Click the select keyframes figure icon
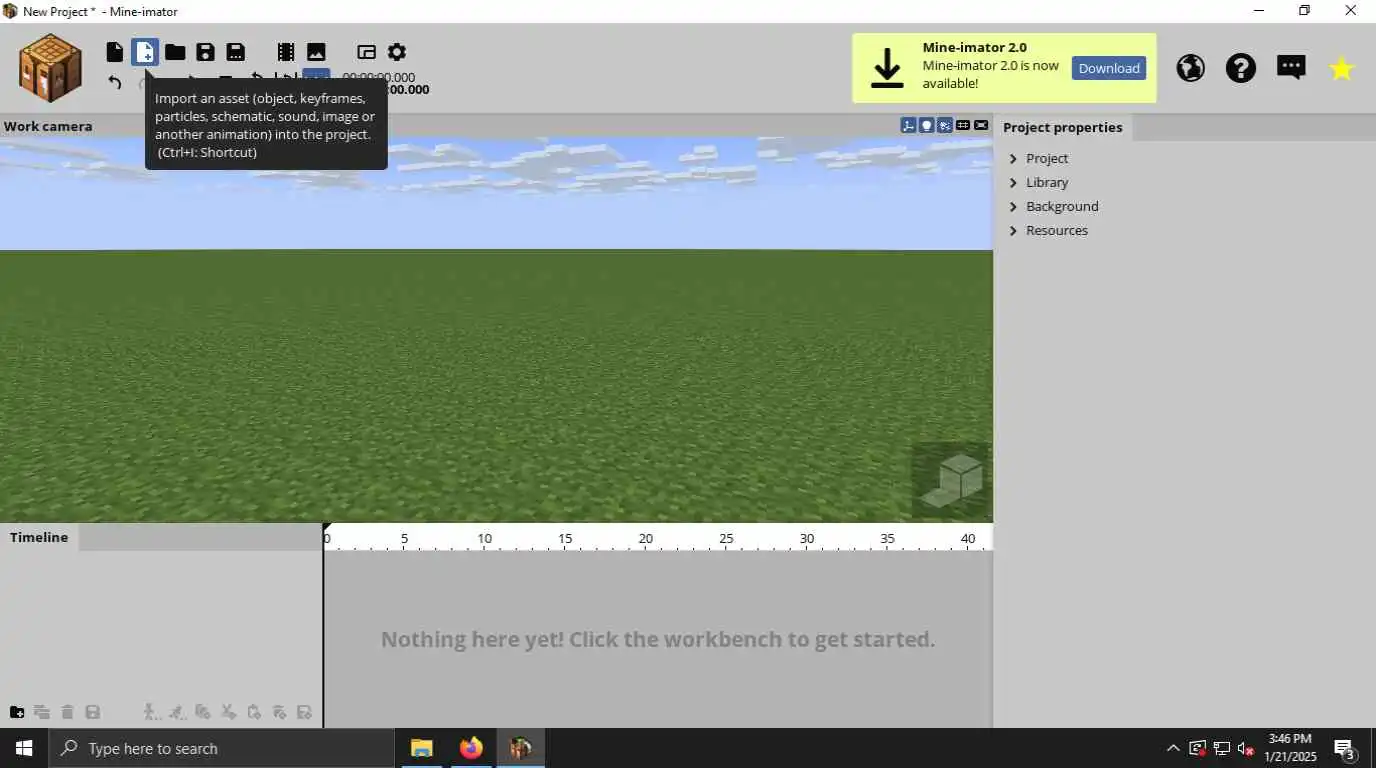The width and height of the screenshot is (1376, 768). click(x=150, y=712)
